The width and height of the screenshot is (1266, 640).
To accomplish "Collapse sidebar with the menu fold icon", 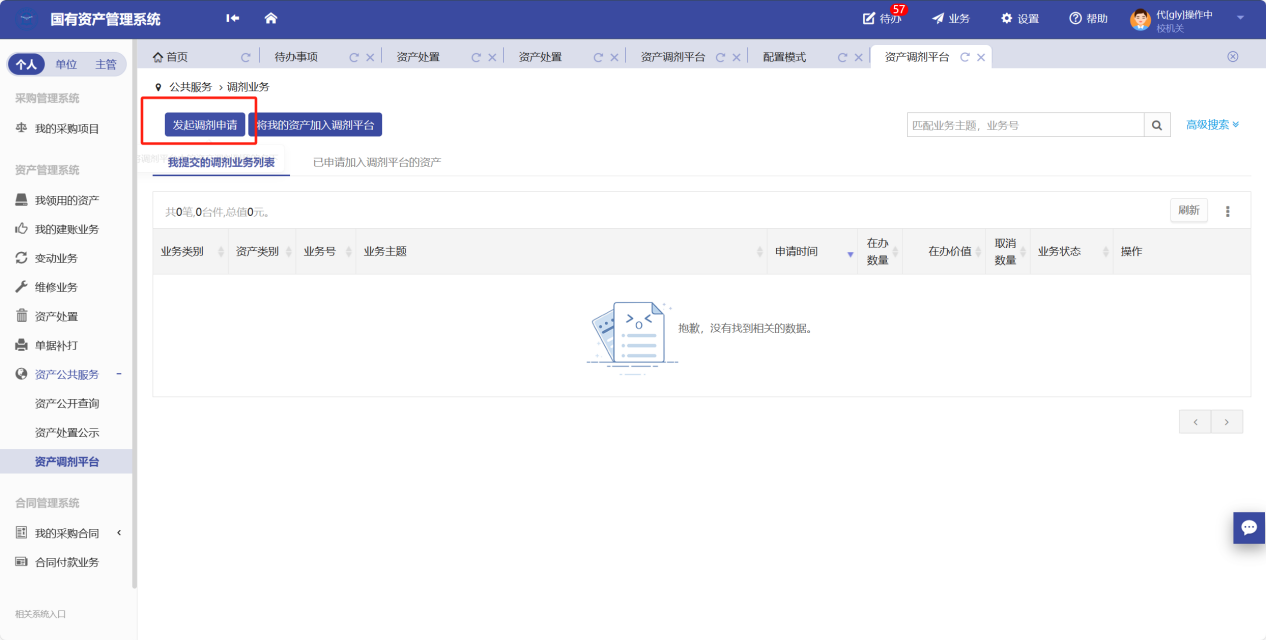I will click(233, 19).
